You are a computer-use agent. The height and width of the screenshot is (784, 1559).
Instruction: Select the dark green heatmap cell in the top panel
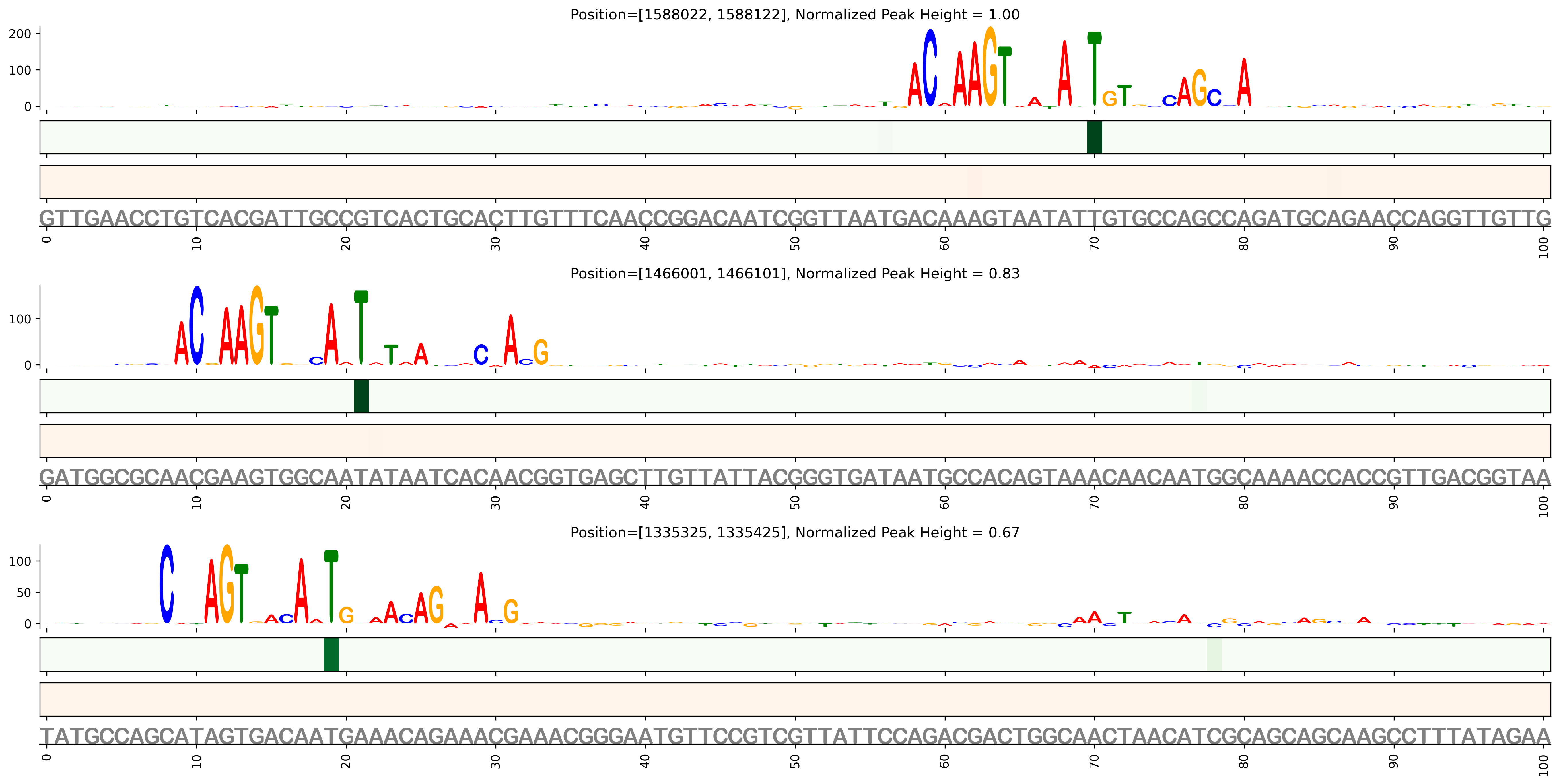pos(1094,137)
